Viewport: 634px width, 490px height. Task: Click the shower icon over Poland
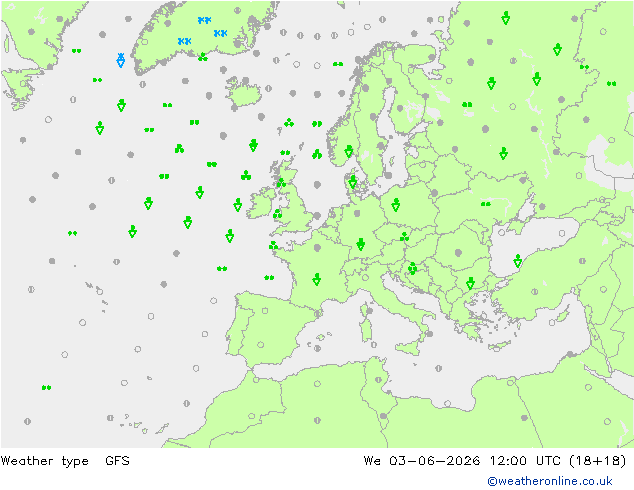[396, 205]
